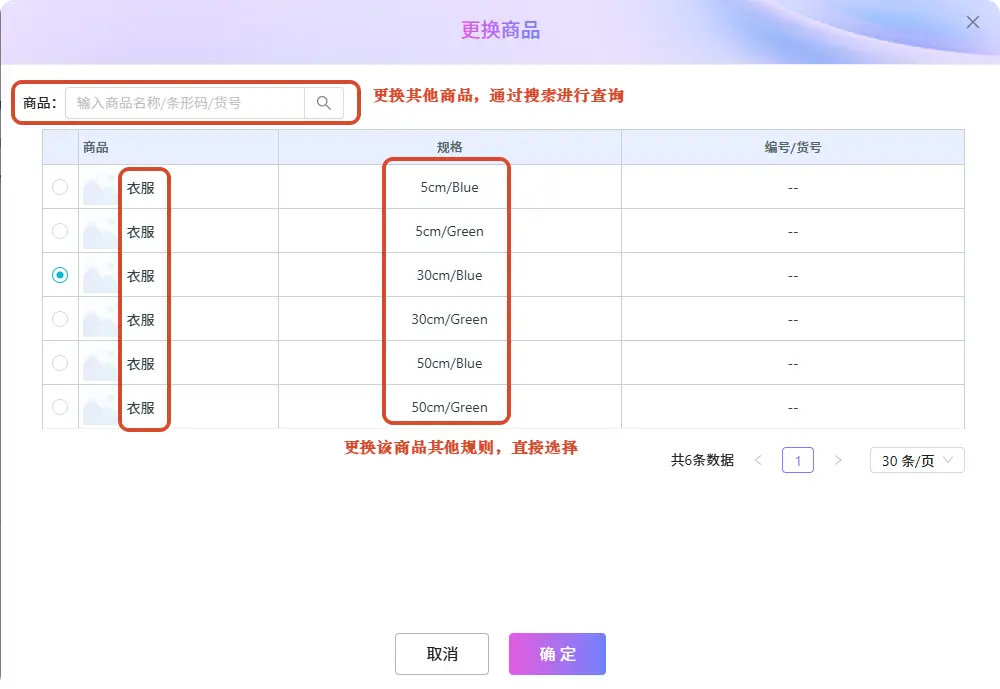This screenshot has width=1000, height=689.
Task: Focus the product name search input
Action: pyautogui.click(x=185, y=103)
